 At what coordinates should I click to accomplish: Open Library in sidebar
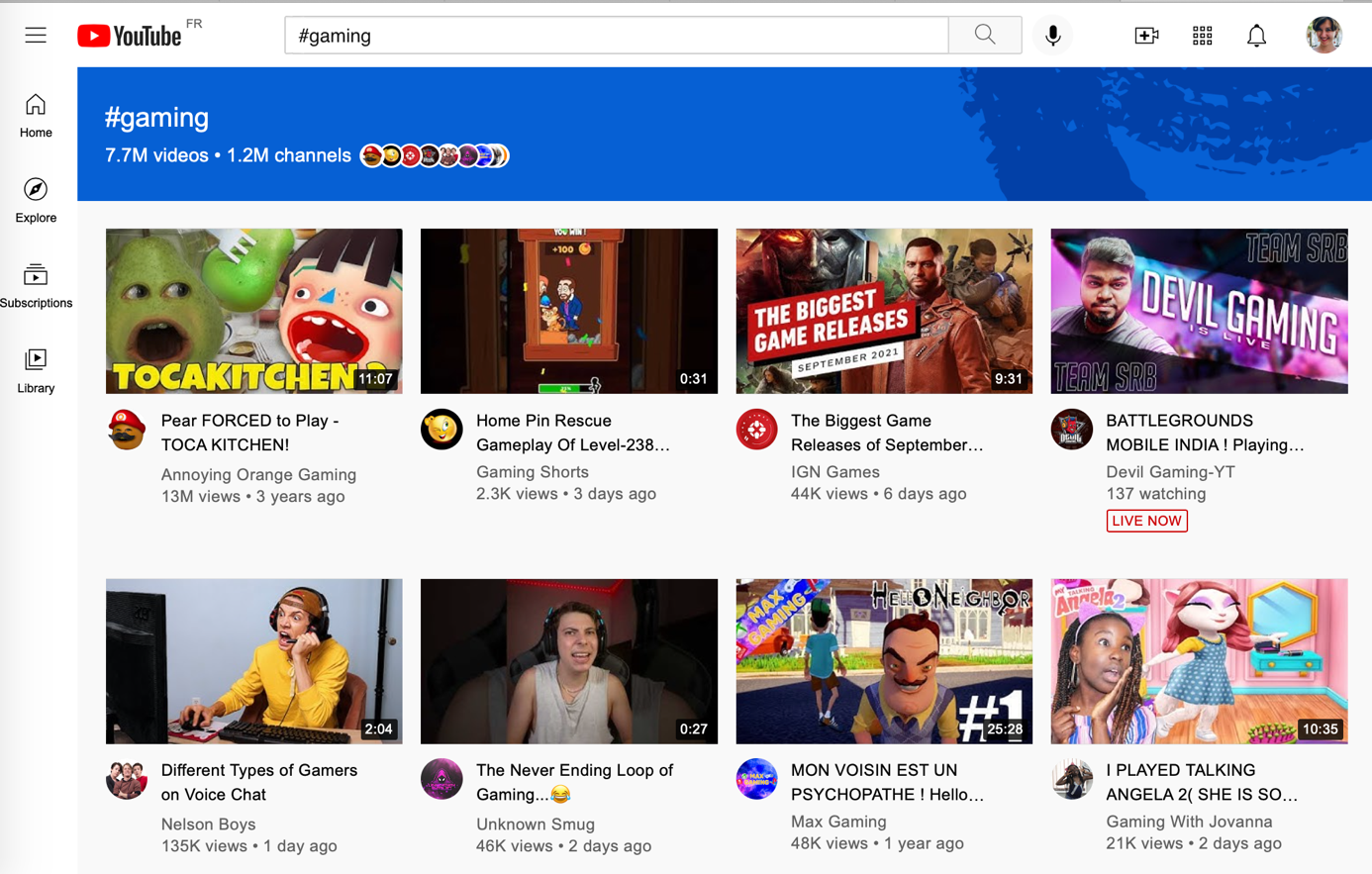[x=36, y=370]
